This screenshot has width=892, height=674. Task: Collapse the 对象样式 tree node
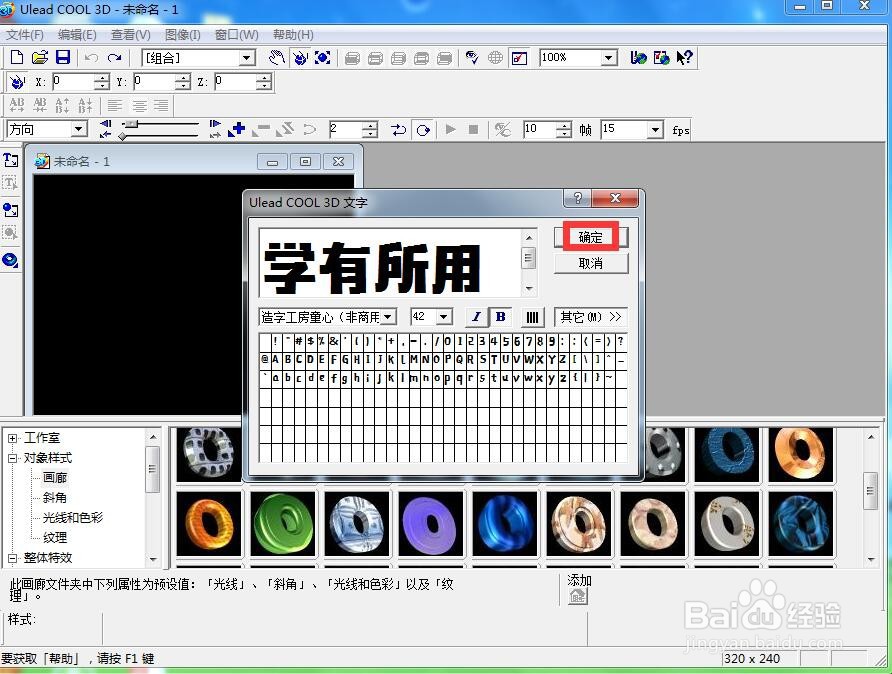pyautogui.click(x=12, y=458)
